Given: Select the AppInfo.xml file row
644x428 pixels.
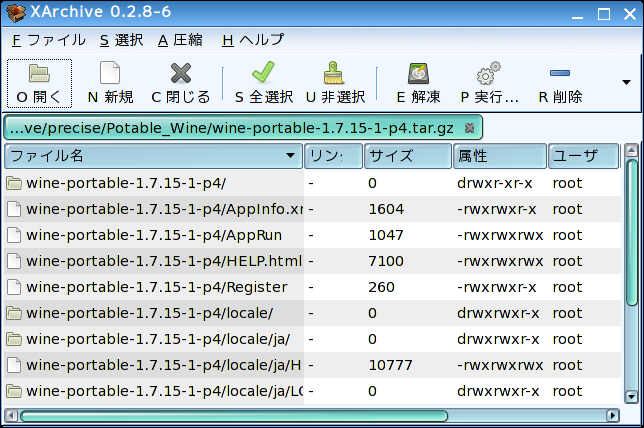Looking at the screenshot, I should (312, 209).
